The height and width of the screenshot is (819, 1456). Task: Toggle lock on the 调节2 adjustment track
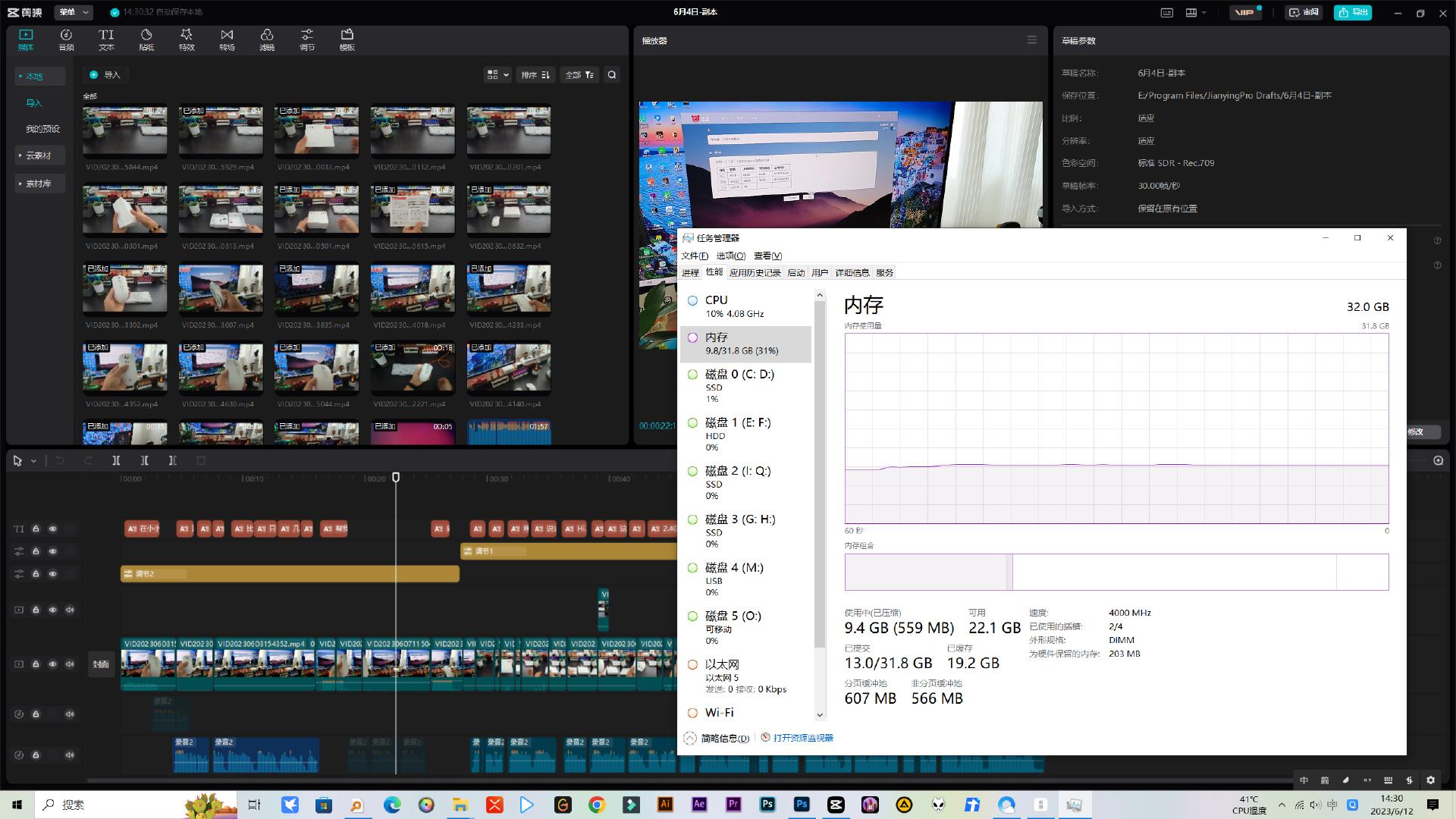click(36, 573)
